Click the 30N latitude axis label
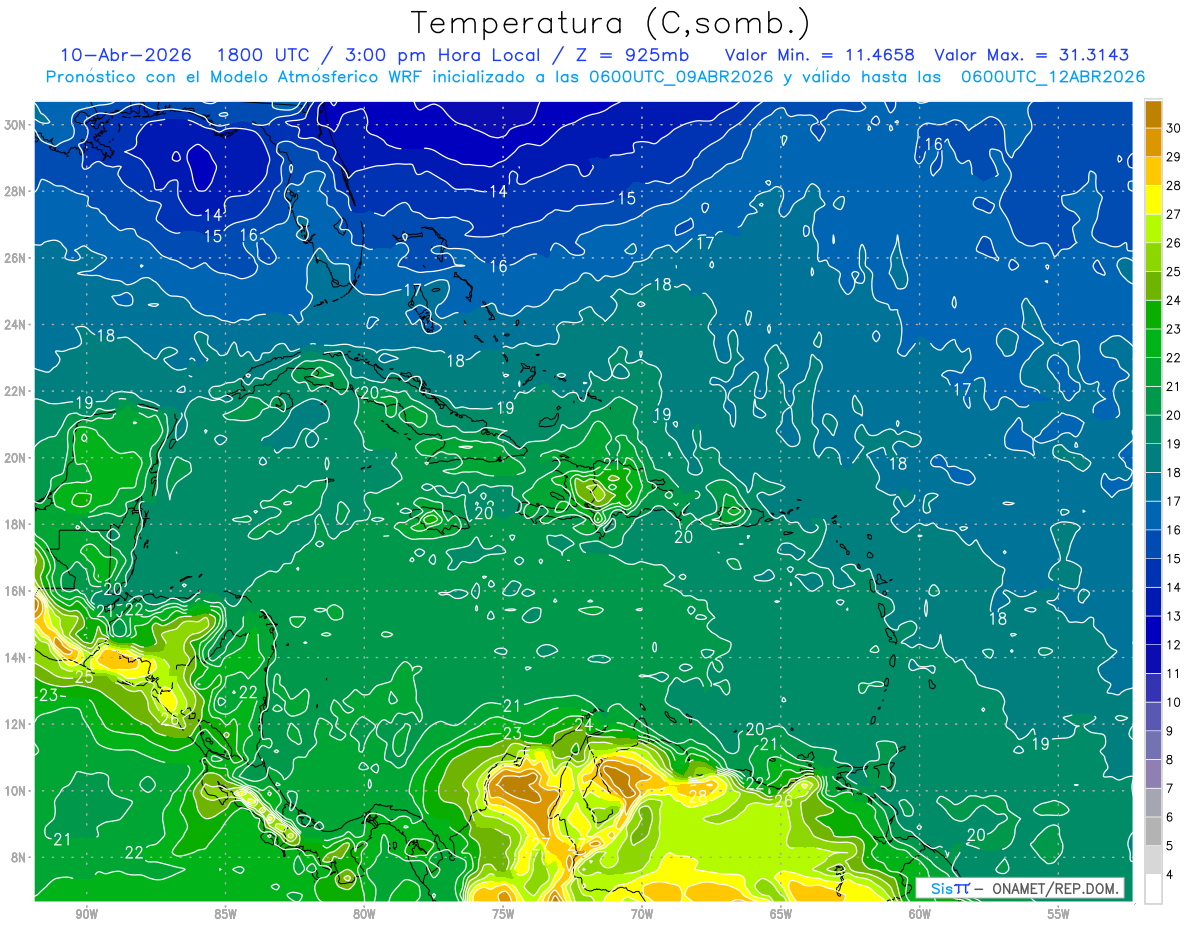 pyautogui.click(x=17, y=125)
